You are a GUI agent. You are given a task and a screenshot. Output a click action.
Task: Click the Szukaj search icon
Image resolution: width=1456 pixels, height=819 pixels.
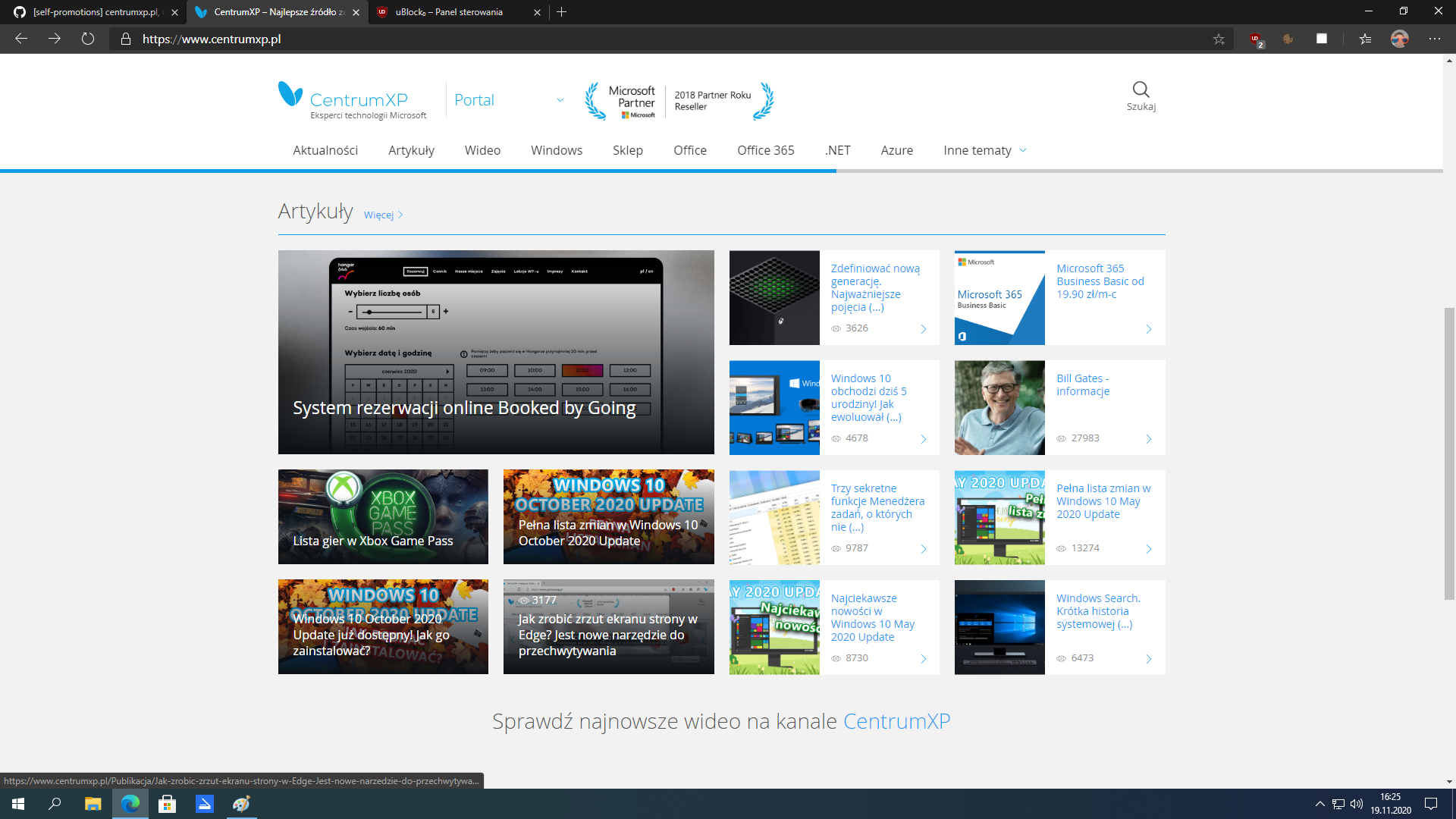pyautogui.click(x=1141, y=96)
